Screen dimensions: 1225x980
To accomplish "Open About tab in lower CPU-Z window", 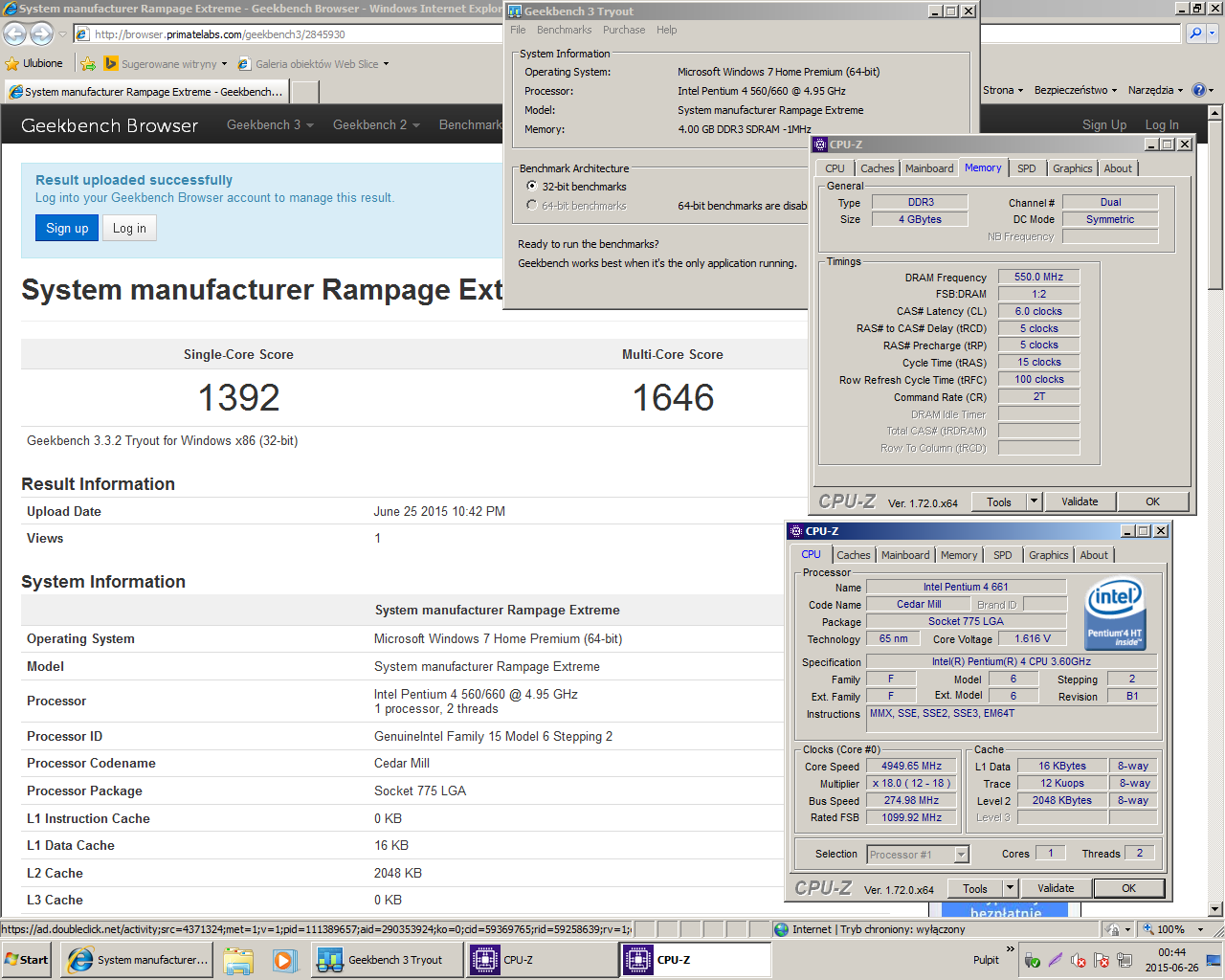I will click(1094, 555).
